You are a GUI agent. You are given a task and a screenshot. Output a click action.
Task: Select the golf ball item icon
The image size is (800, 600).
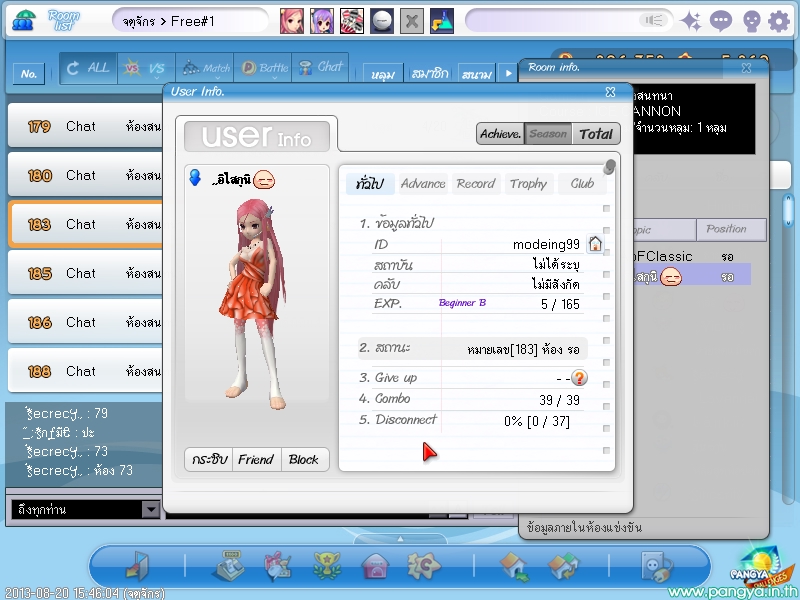(x=382, y=21)
